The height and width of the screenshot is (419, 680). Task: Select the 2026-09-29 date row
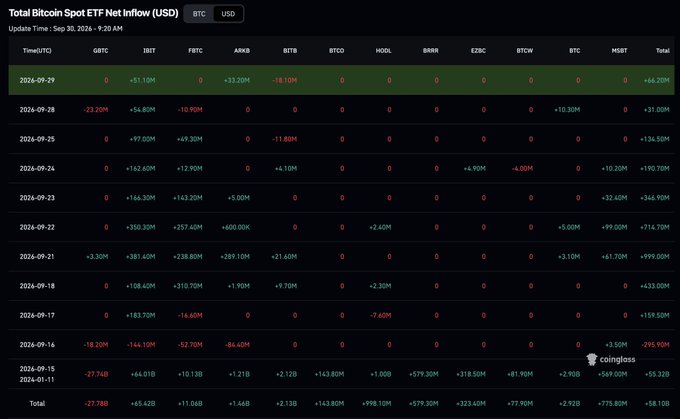(341, 80)
